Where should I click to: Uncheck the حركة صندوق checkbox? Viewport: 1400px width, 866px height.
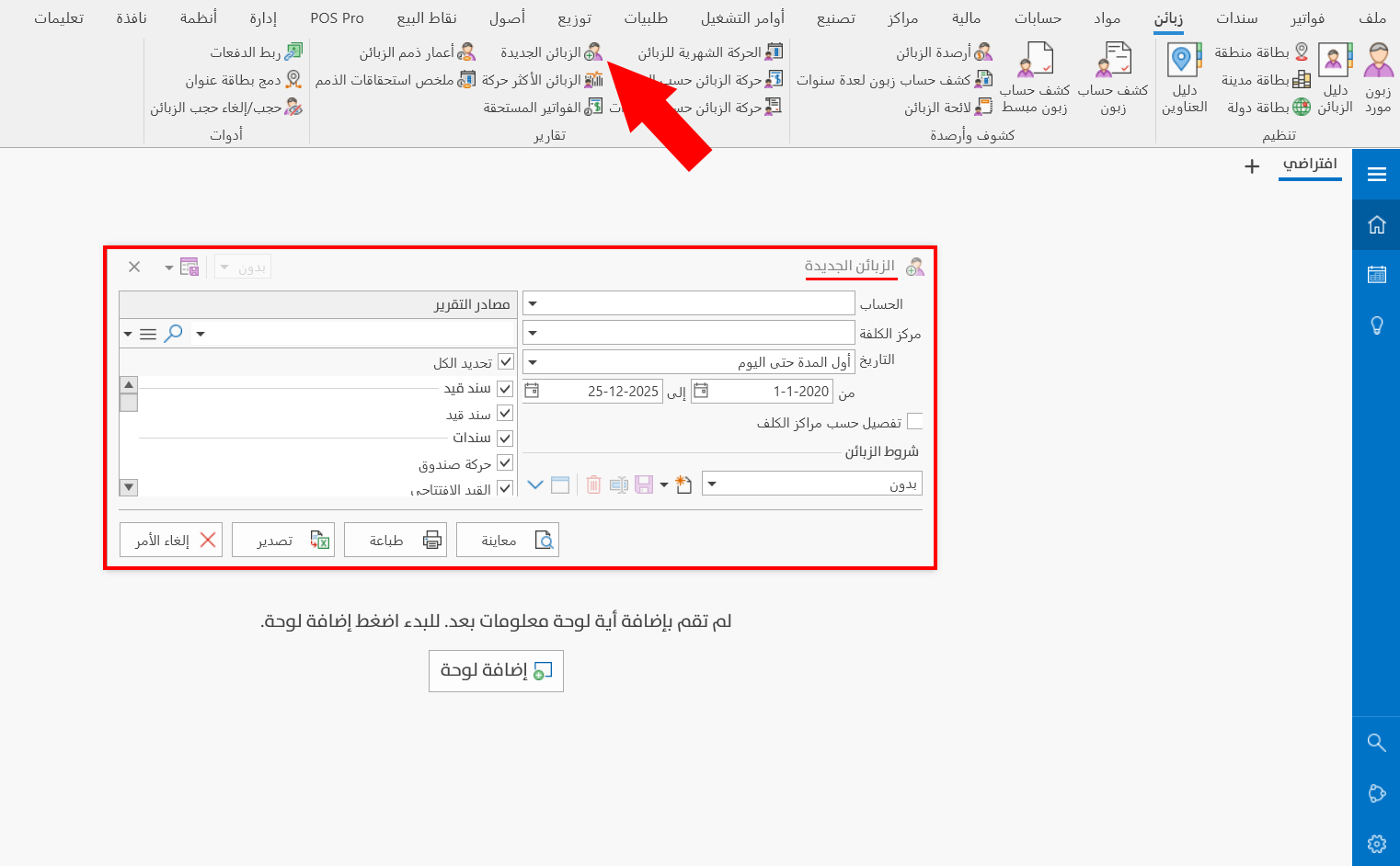[504, 463]
